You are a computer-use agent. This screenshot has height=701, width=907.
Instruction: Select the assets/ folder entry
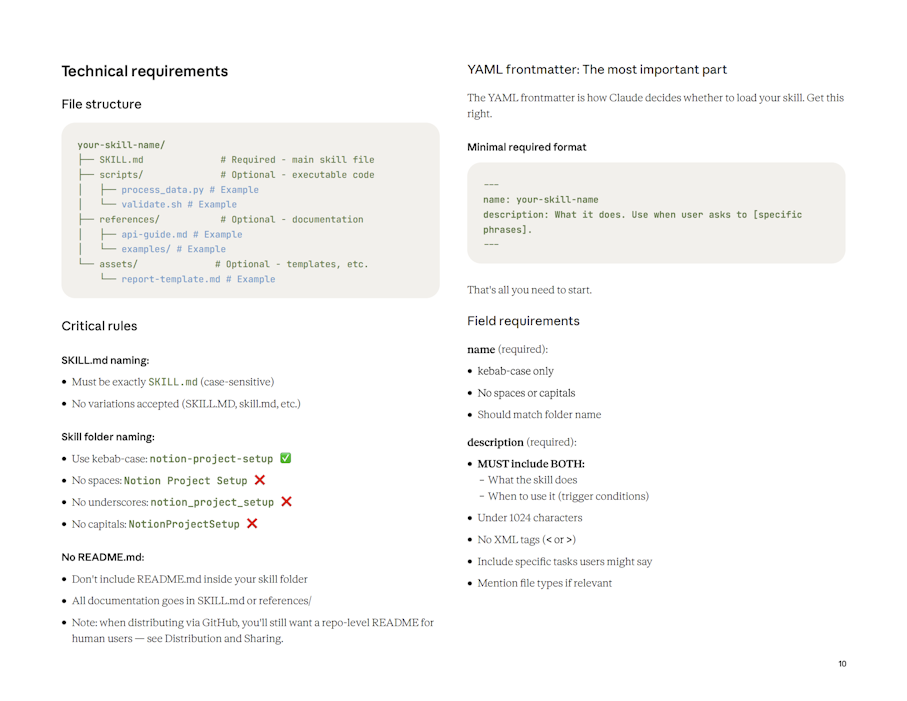118,264
